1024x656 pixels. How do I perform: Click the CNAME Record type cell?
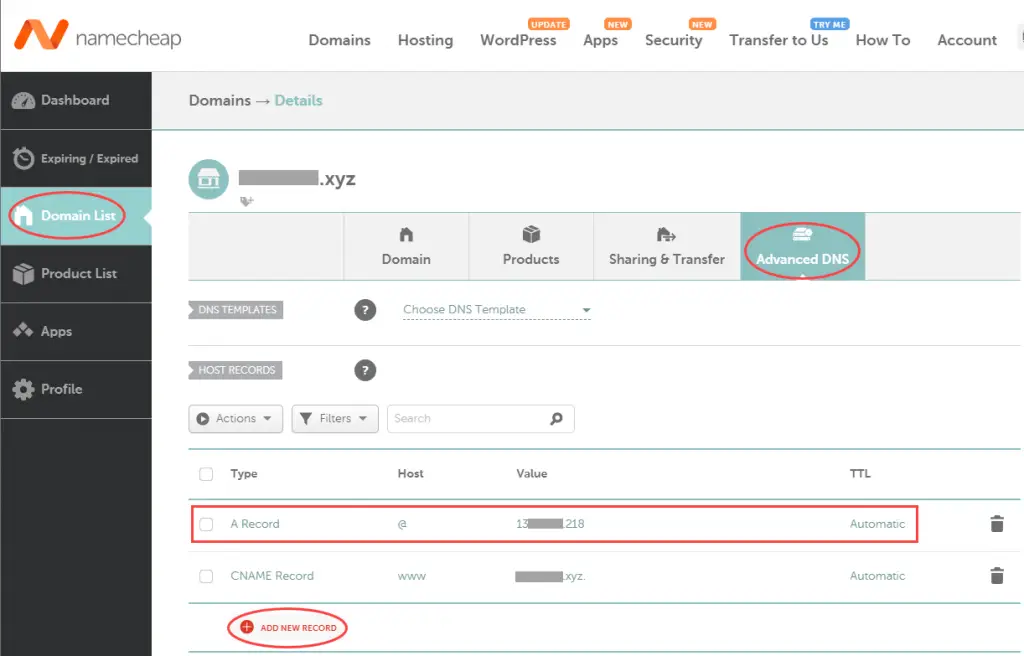coord(272,576)
